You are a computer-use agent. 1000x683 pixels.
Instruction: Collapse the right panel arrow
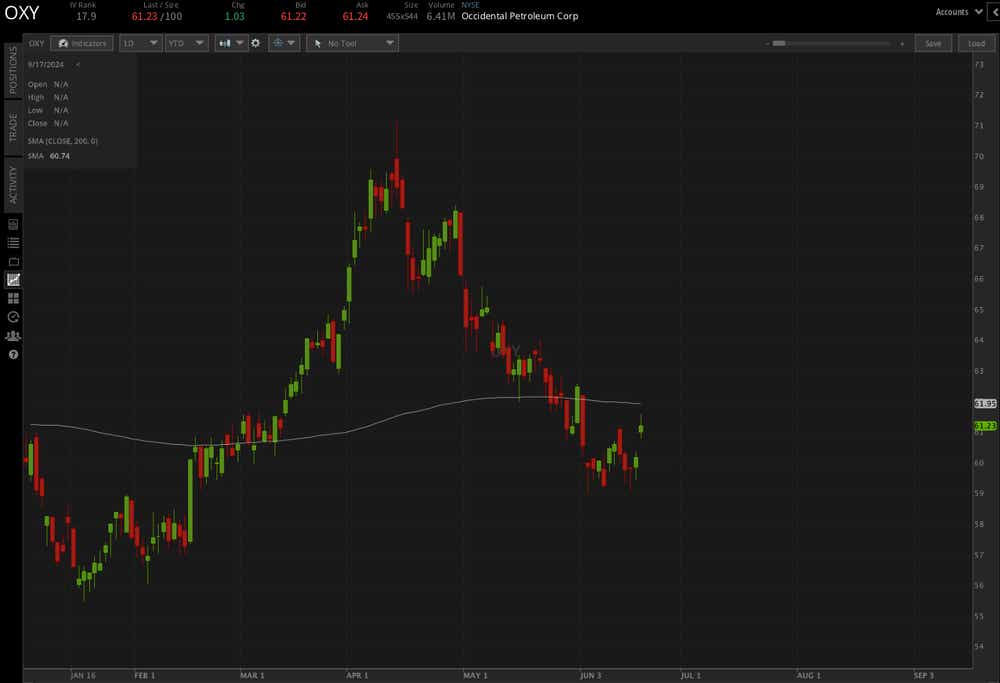(x=994, y=12)
